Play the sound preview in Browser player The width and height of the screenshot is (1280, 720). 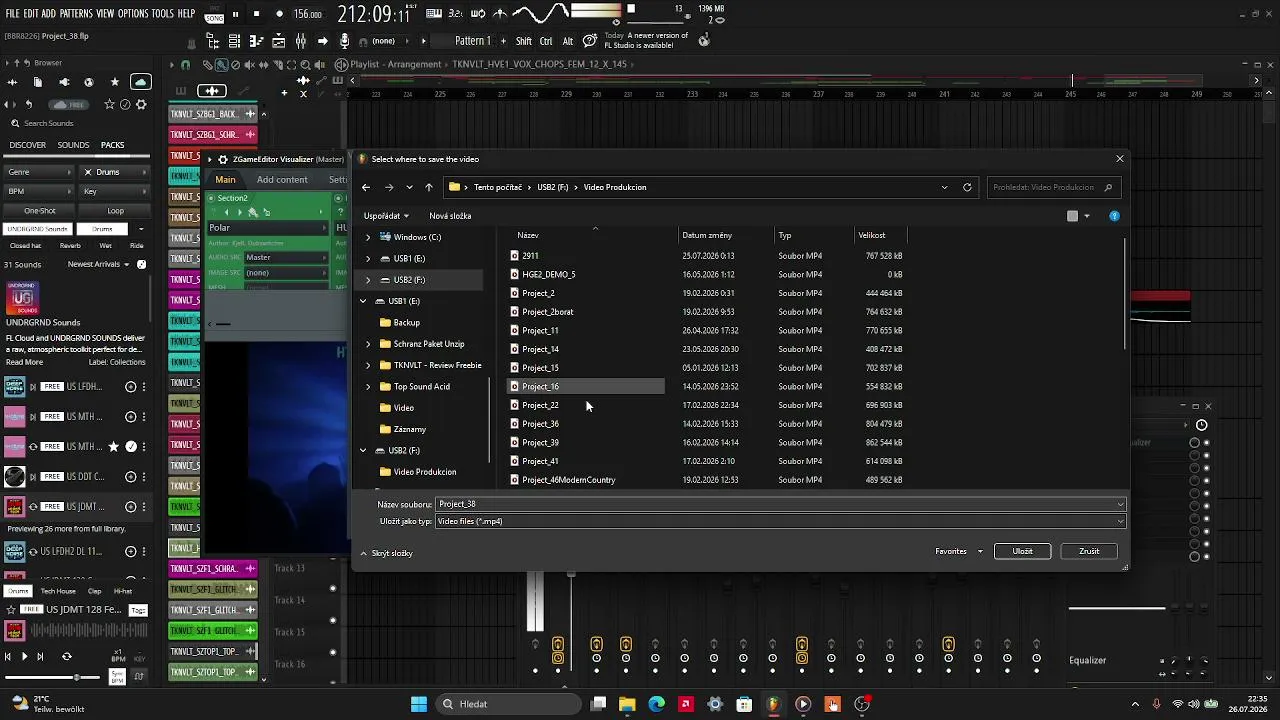(24, 656)
